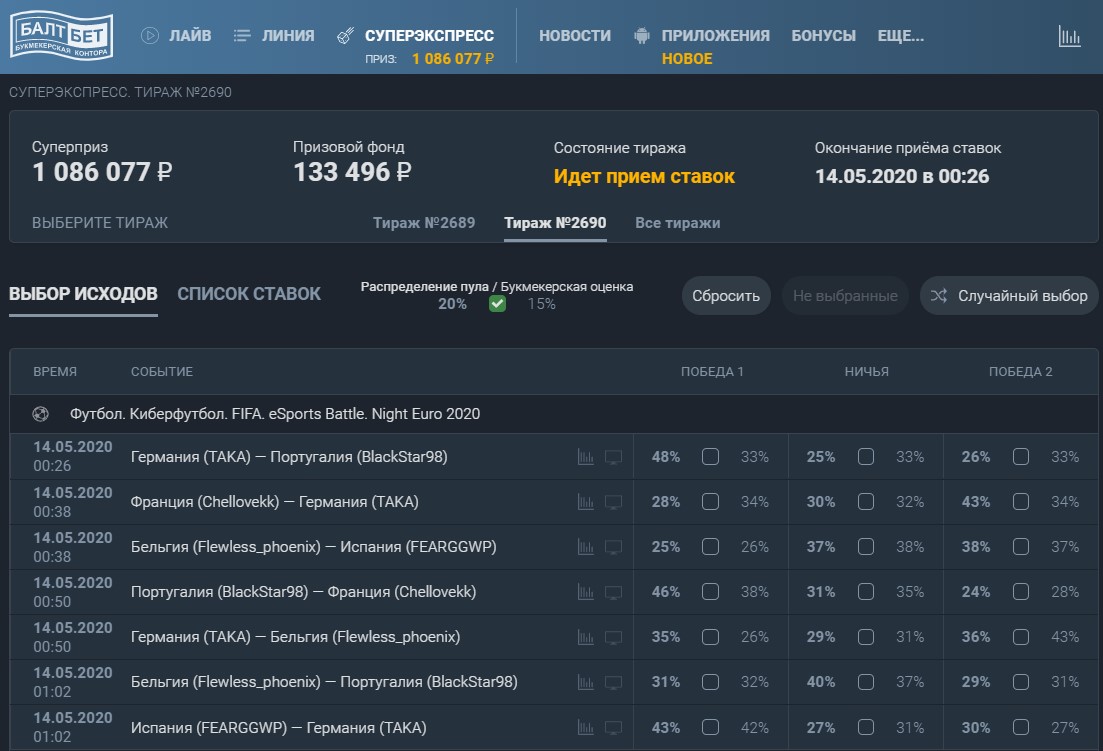Open statistics chart icon in top-right header

tap(1069, 37)
